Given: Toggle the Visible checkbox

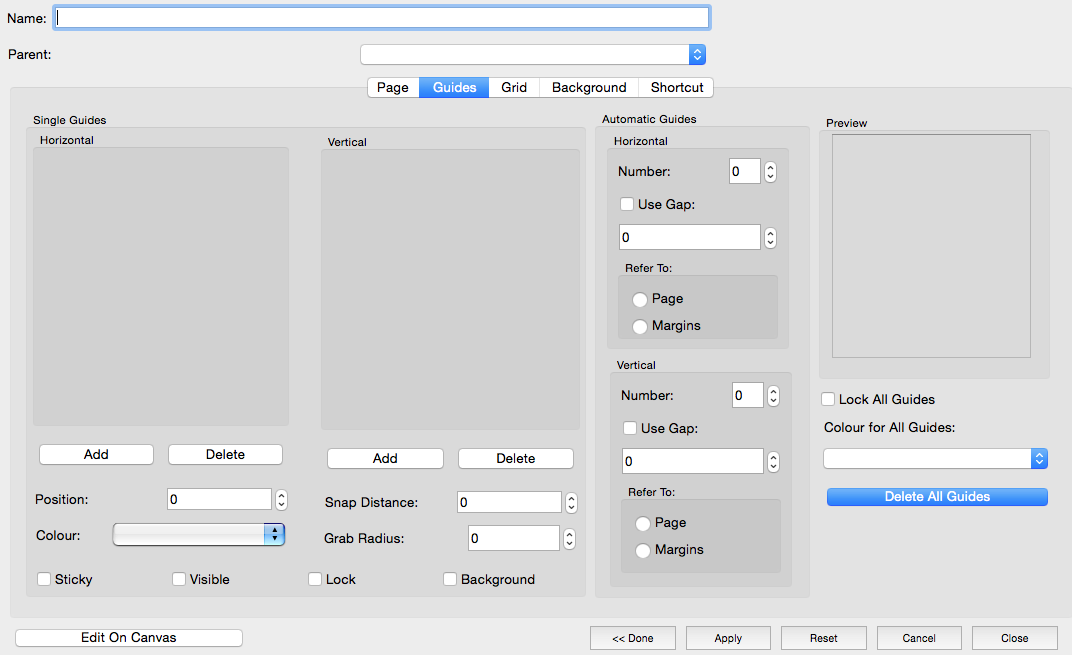Looking at the screenshot, I should pyautogui.click(x=179, y=579).
